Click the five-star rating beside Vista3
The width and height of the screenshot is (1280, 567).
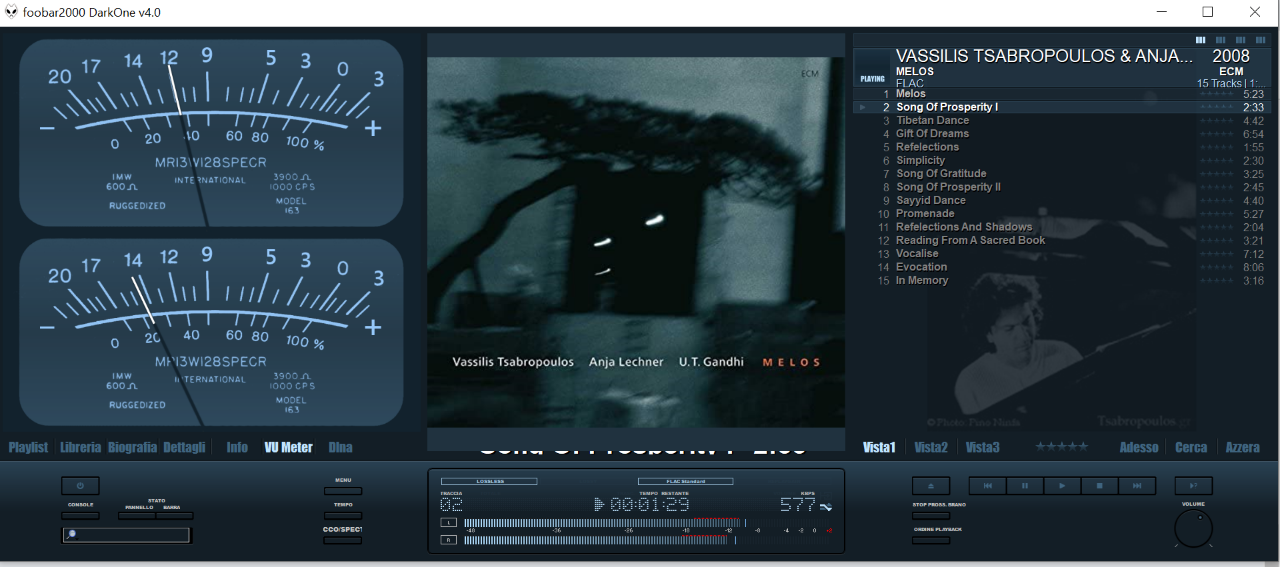point(1061,447)
